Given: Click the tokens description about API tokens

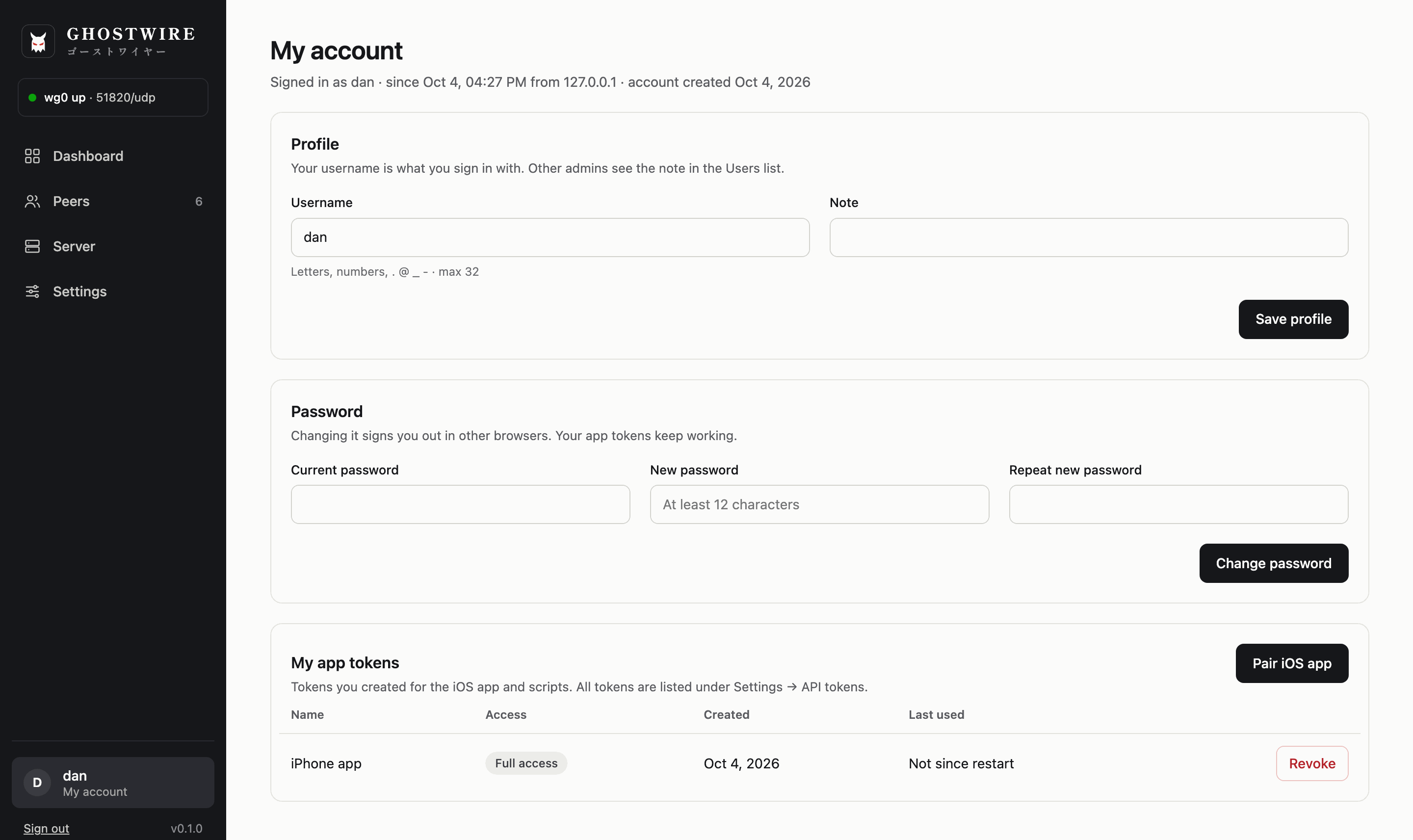Looking at the screenshot, I should pos(579,686).
